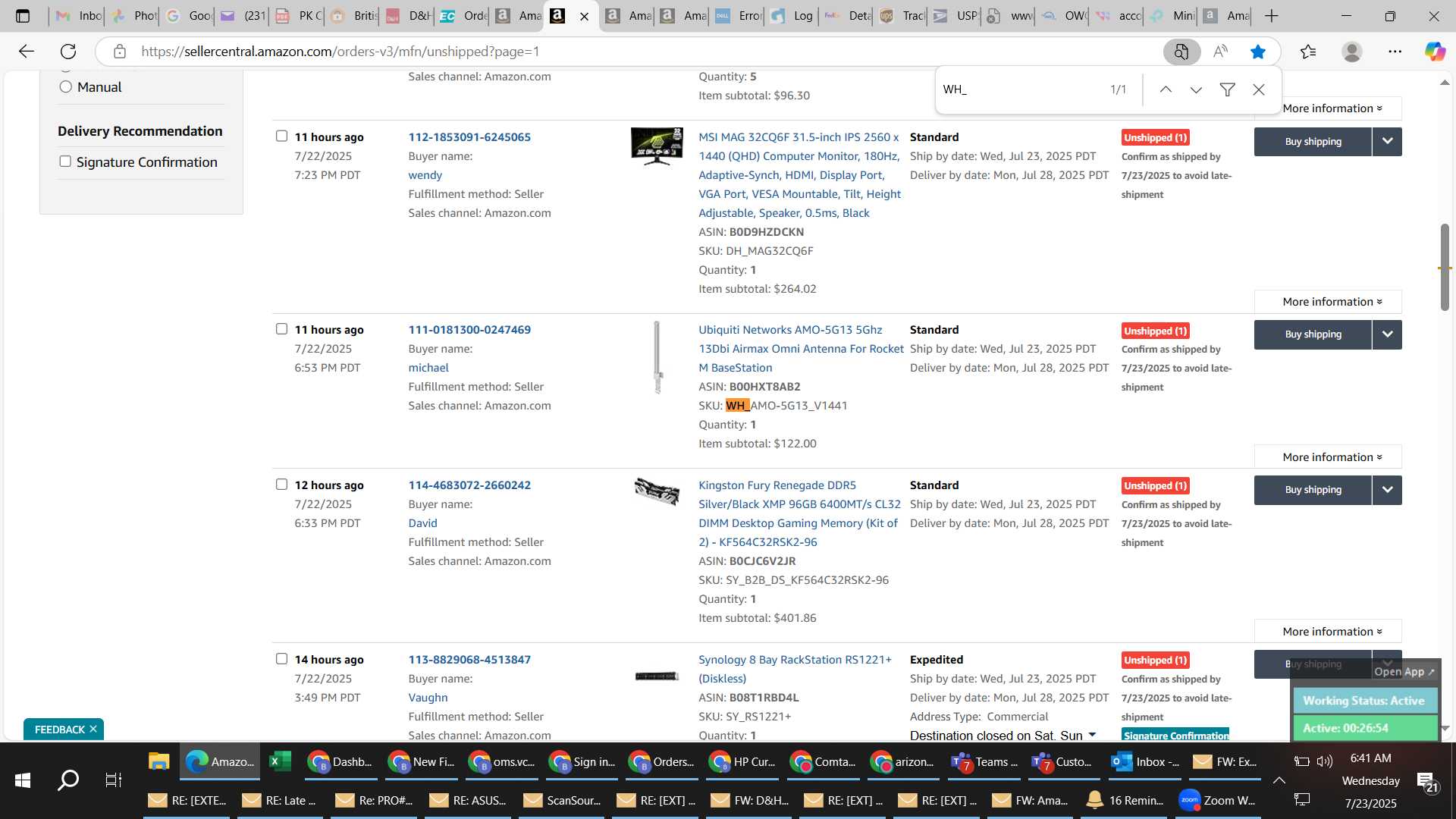Viewport: 1456px width, 819px height.
Task: Click the find on page text field
Action: (x=1020, y=89)
